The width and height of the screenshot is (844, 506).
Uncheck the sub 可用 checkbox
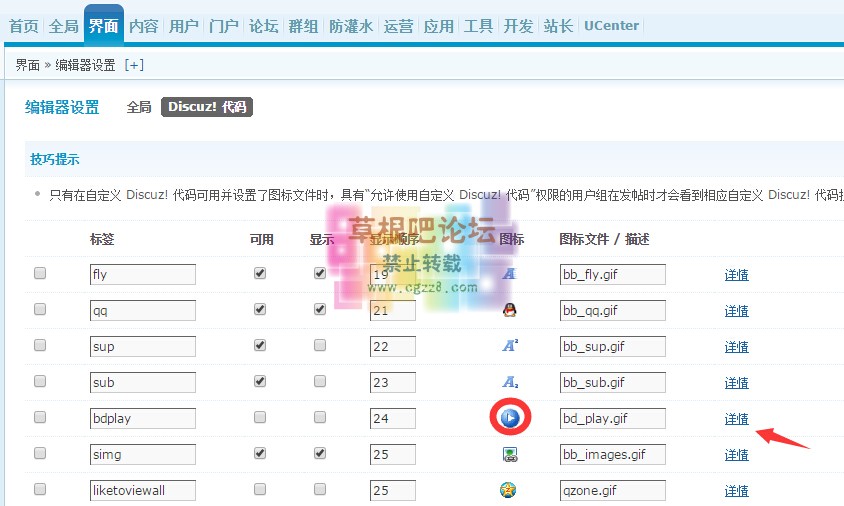[x=260, y=381]
